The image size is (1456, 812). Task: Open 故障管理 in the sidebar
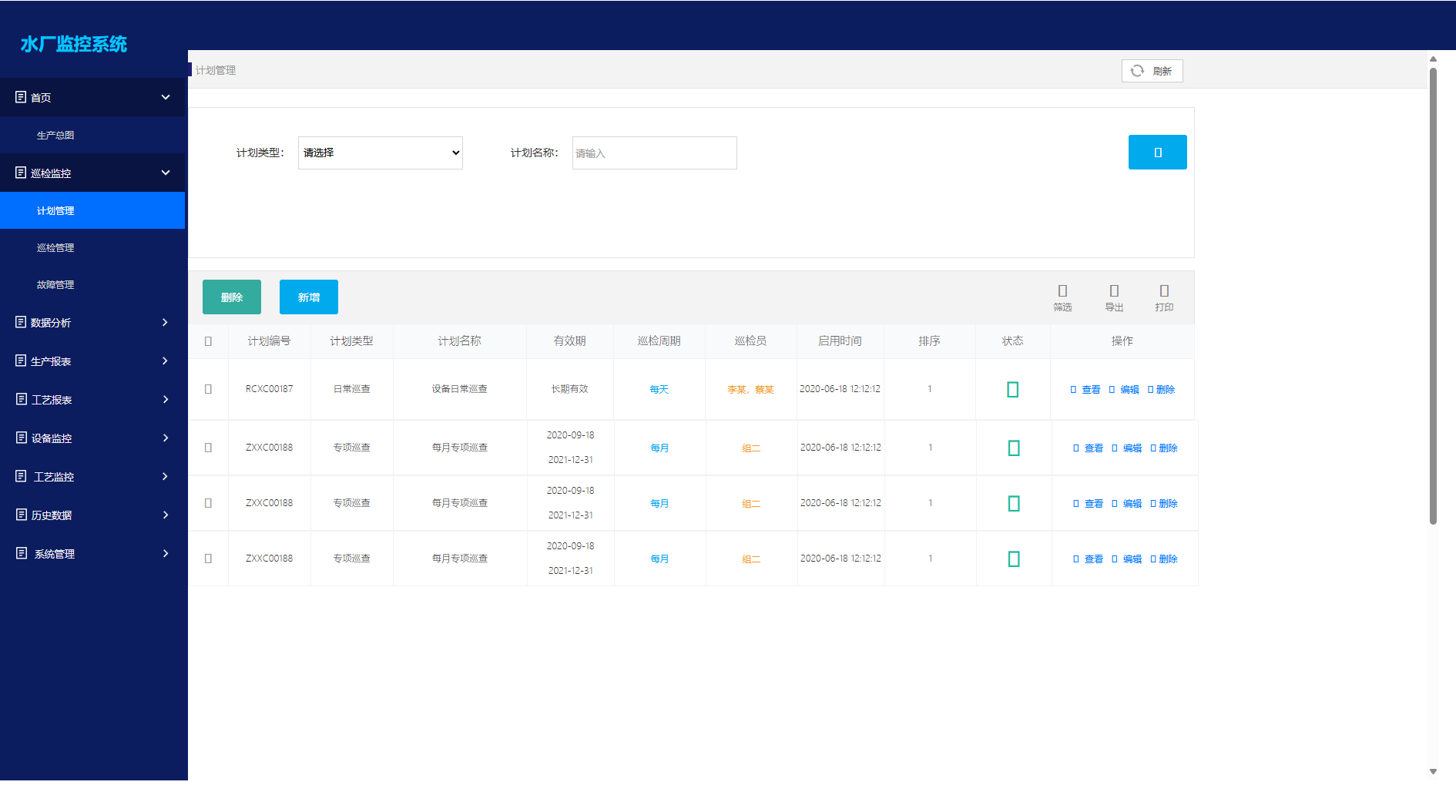click(x=92, y=284)
